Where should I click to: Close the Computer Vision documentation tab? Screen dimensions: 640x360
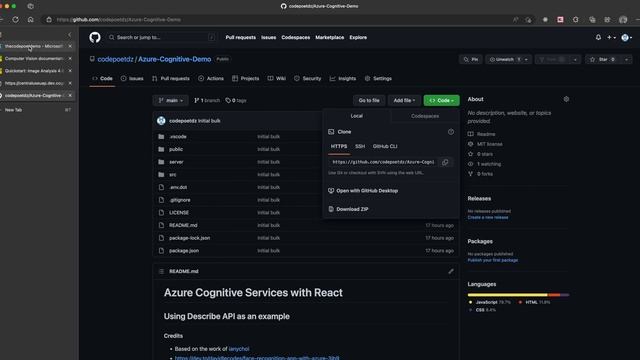click(70, 58)
